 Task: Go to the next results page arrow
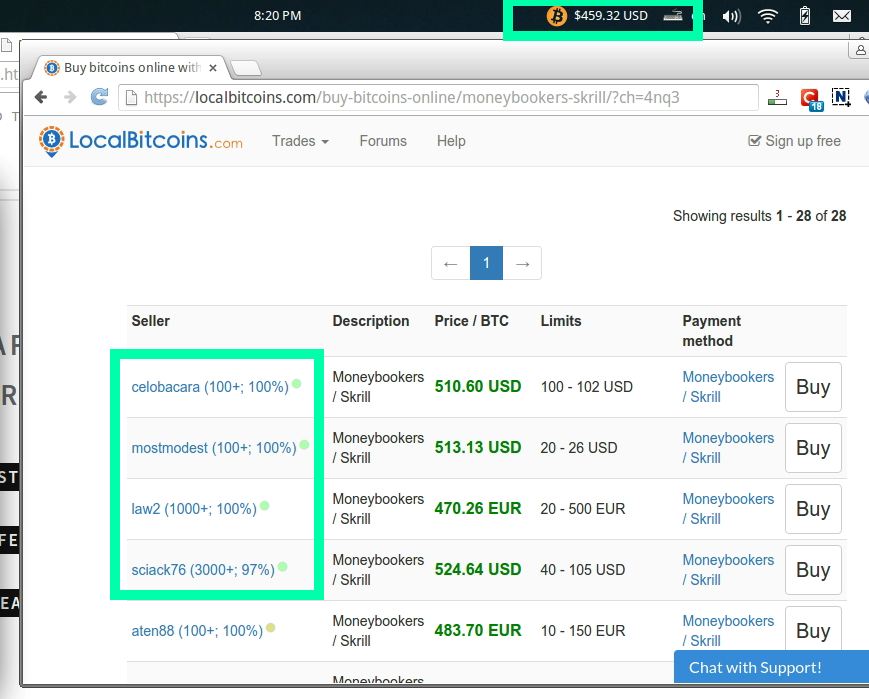tap(522, 263)
